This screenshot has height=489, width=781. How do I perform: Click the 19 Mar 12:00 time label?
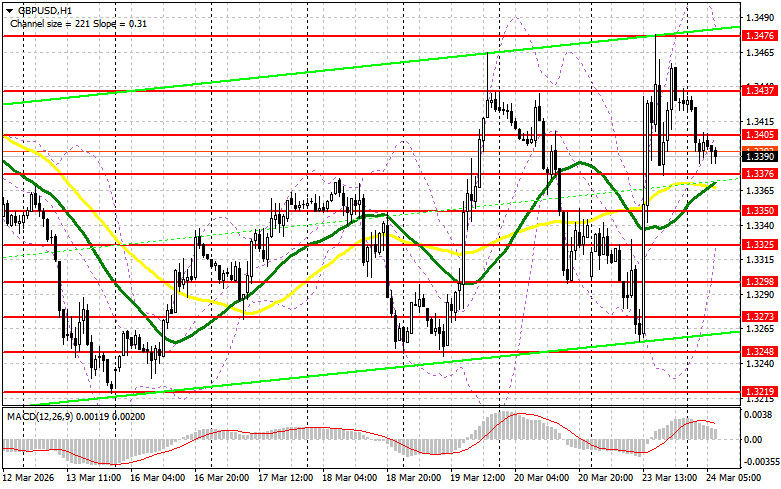478,478
